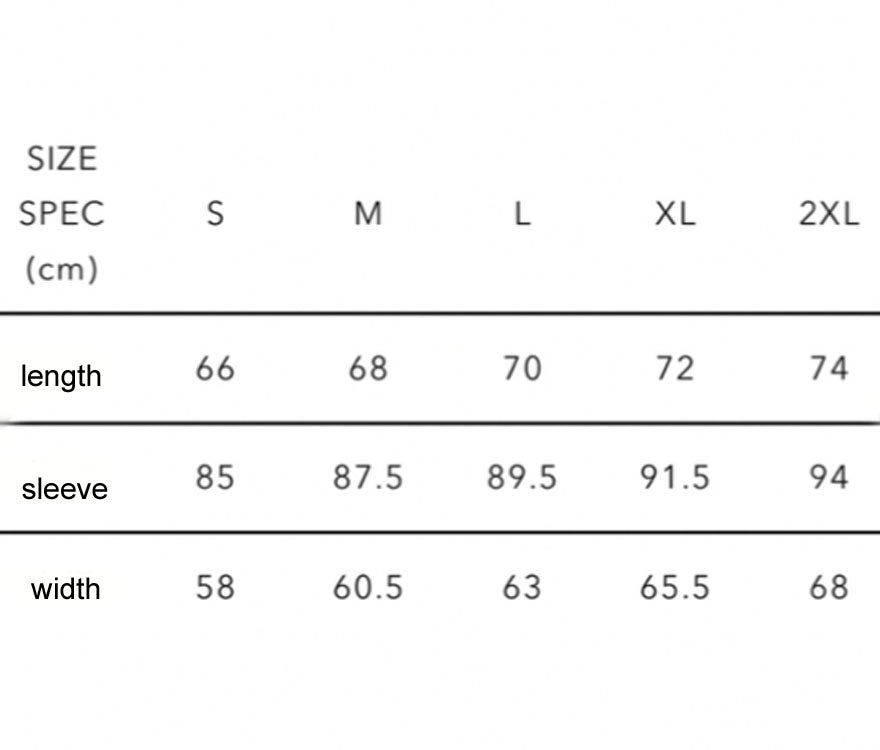Click width value 60.5 for size M
Image resolution: width=880 pixels, height=750 pixels.
click(368, 588)
